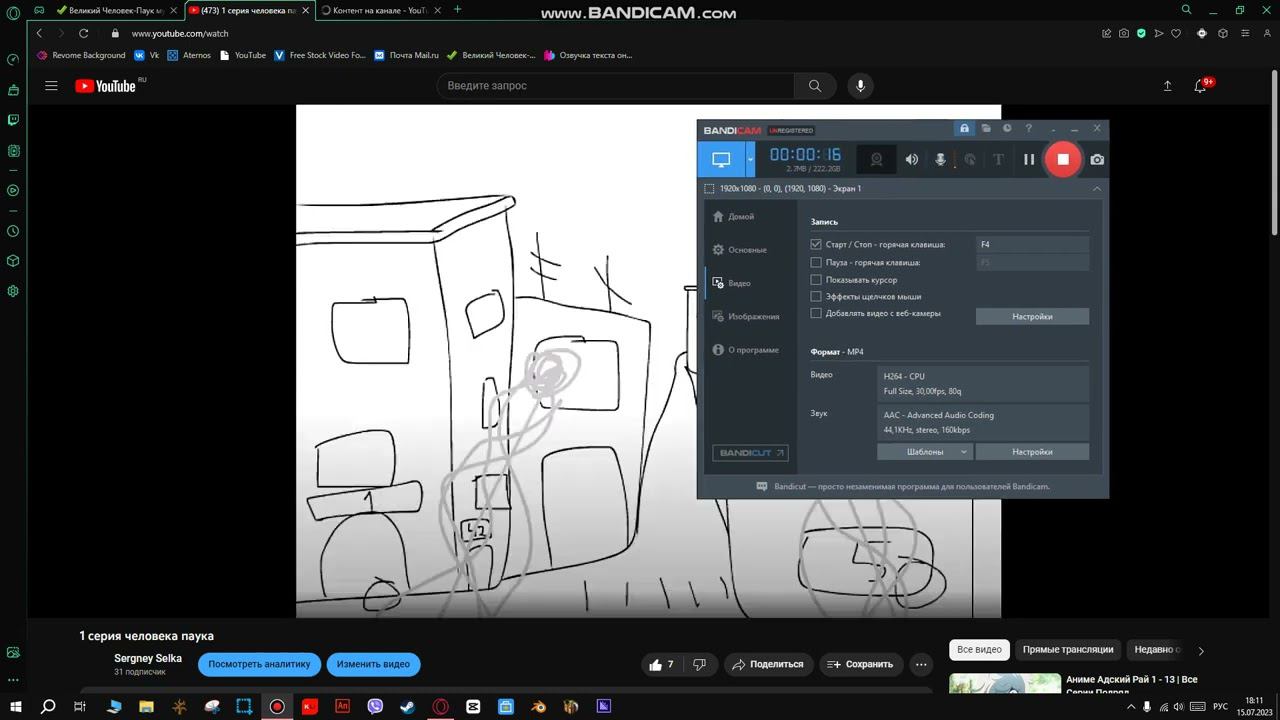This screenshot has width=1280, height=720.
Task: Click Посмотреть аналитику button
Action: (259, 664)
